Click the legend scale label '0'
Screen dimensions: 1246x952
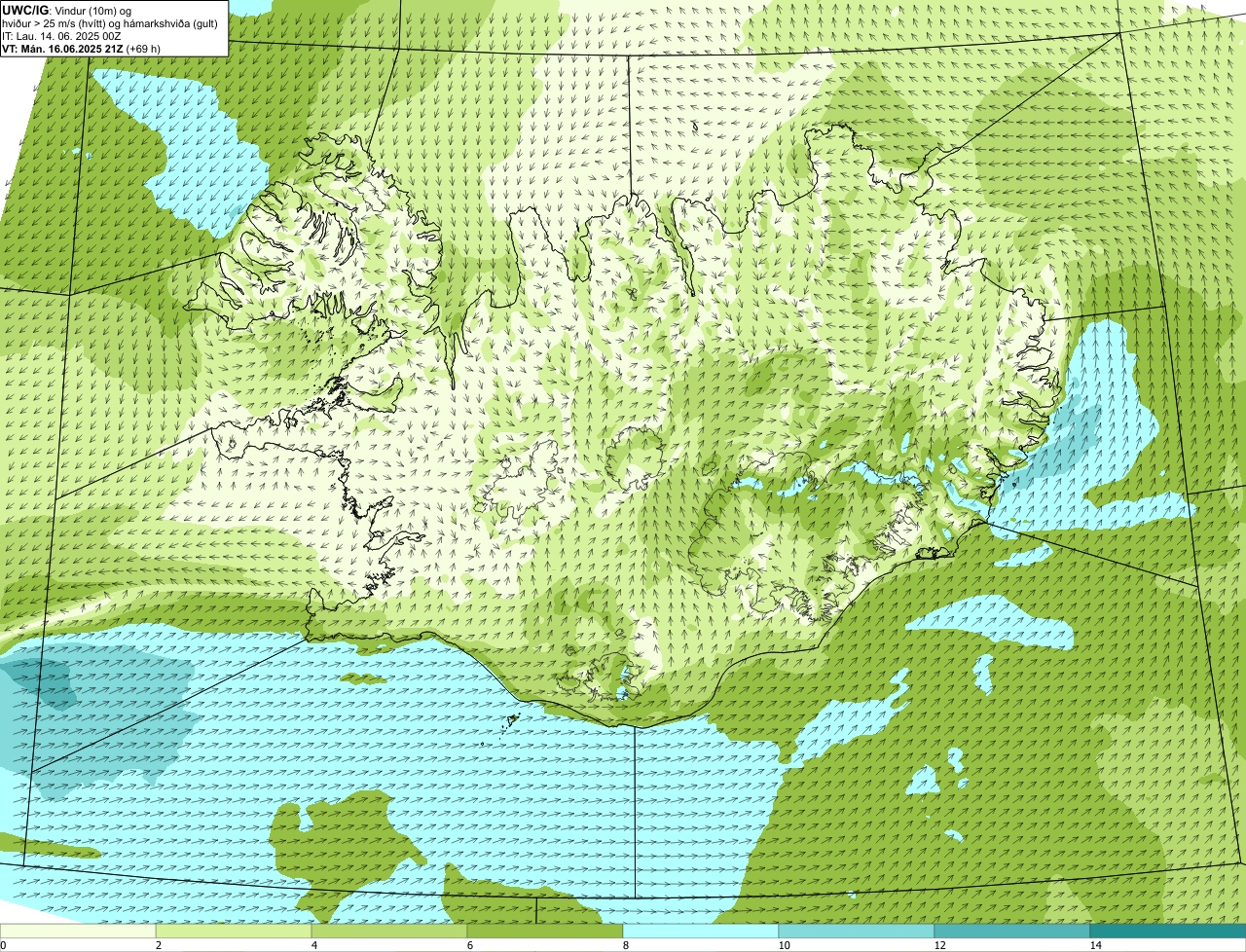click(3, 945)
